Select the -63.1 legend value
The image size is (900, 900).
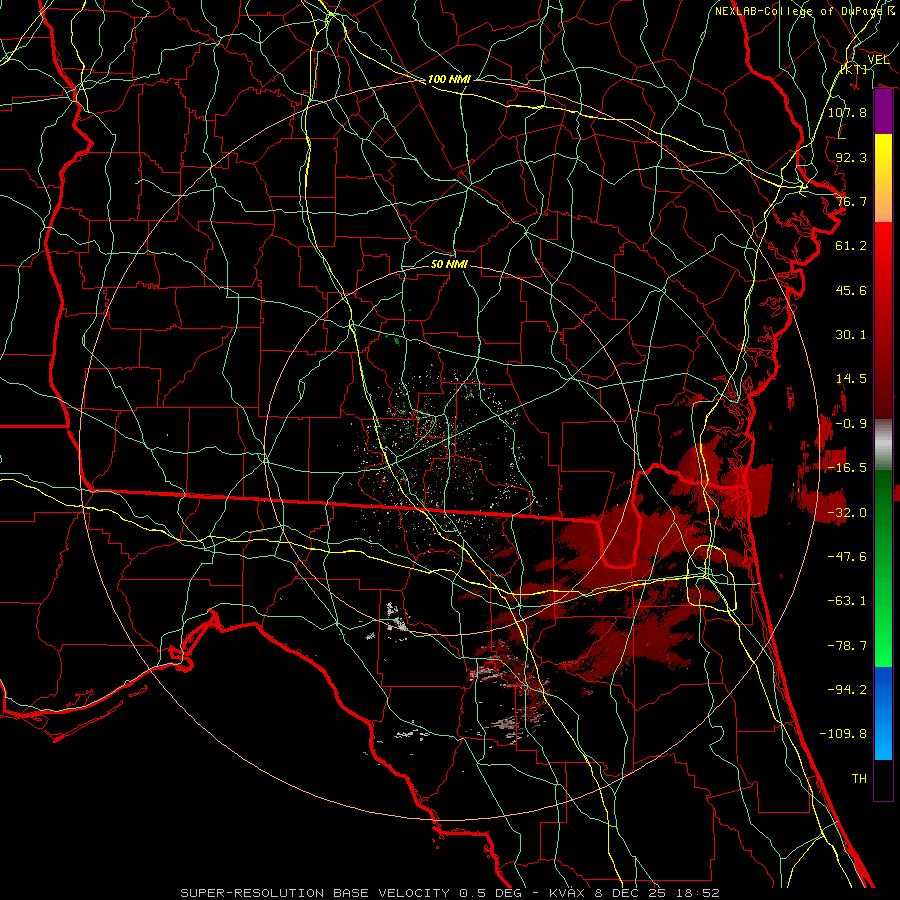pos(847,601)
